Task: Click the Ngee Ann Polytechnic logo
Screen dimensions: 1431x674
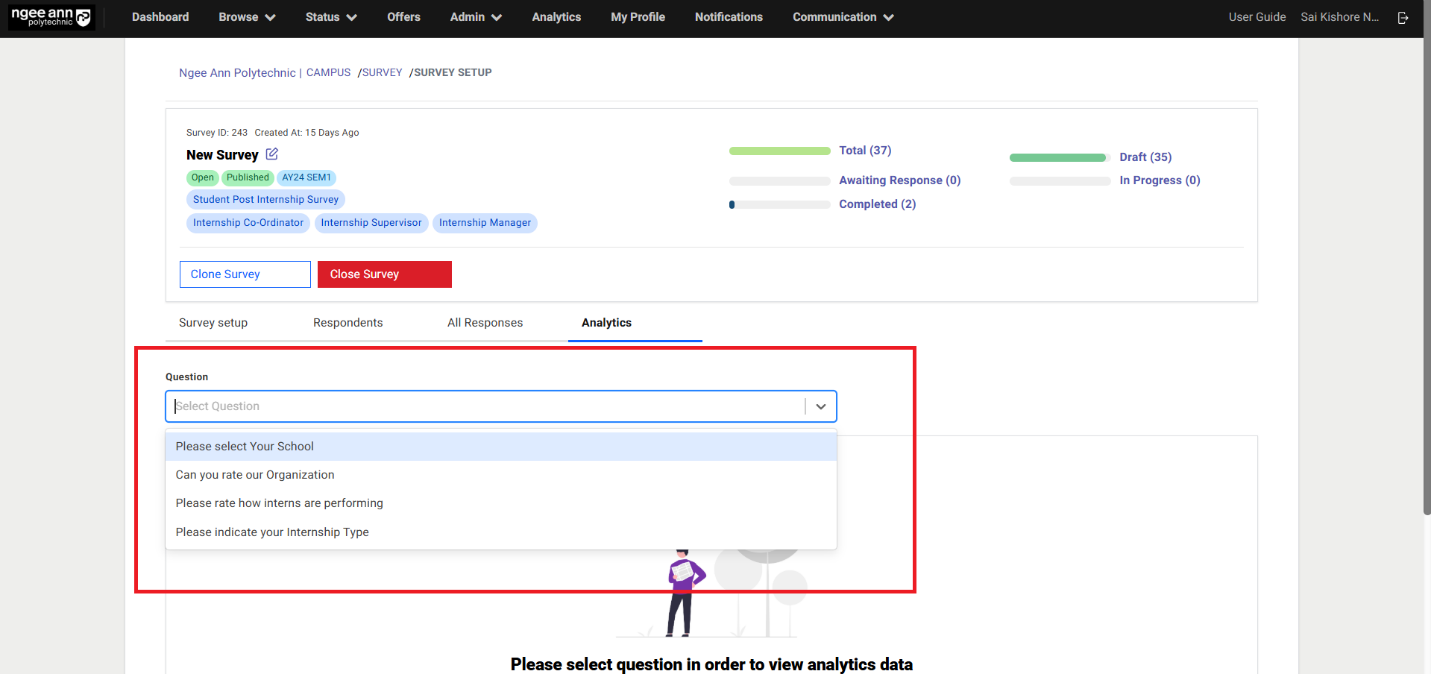Action: [x=51, y=17]
